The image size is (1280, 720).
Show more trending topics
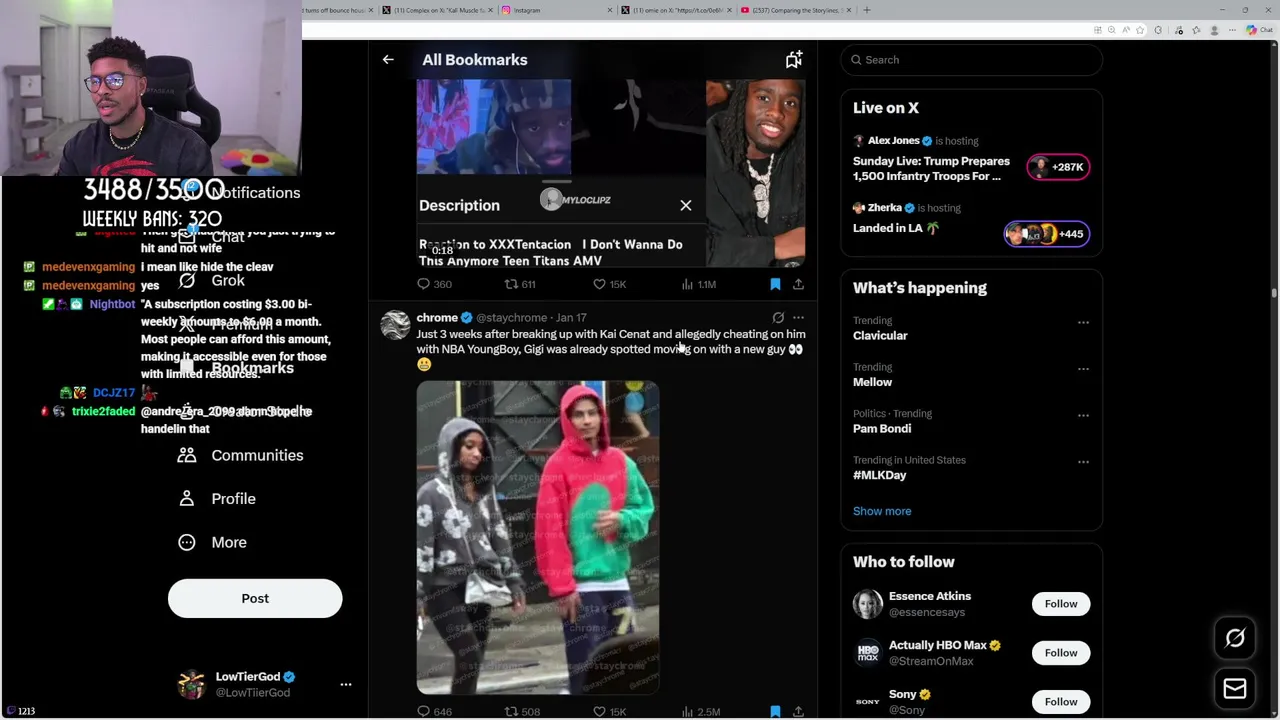(882, 511)
